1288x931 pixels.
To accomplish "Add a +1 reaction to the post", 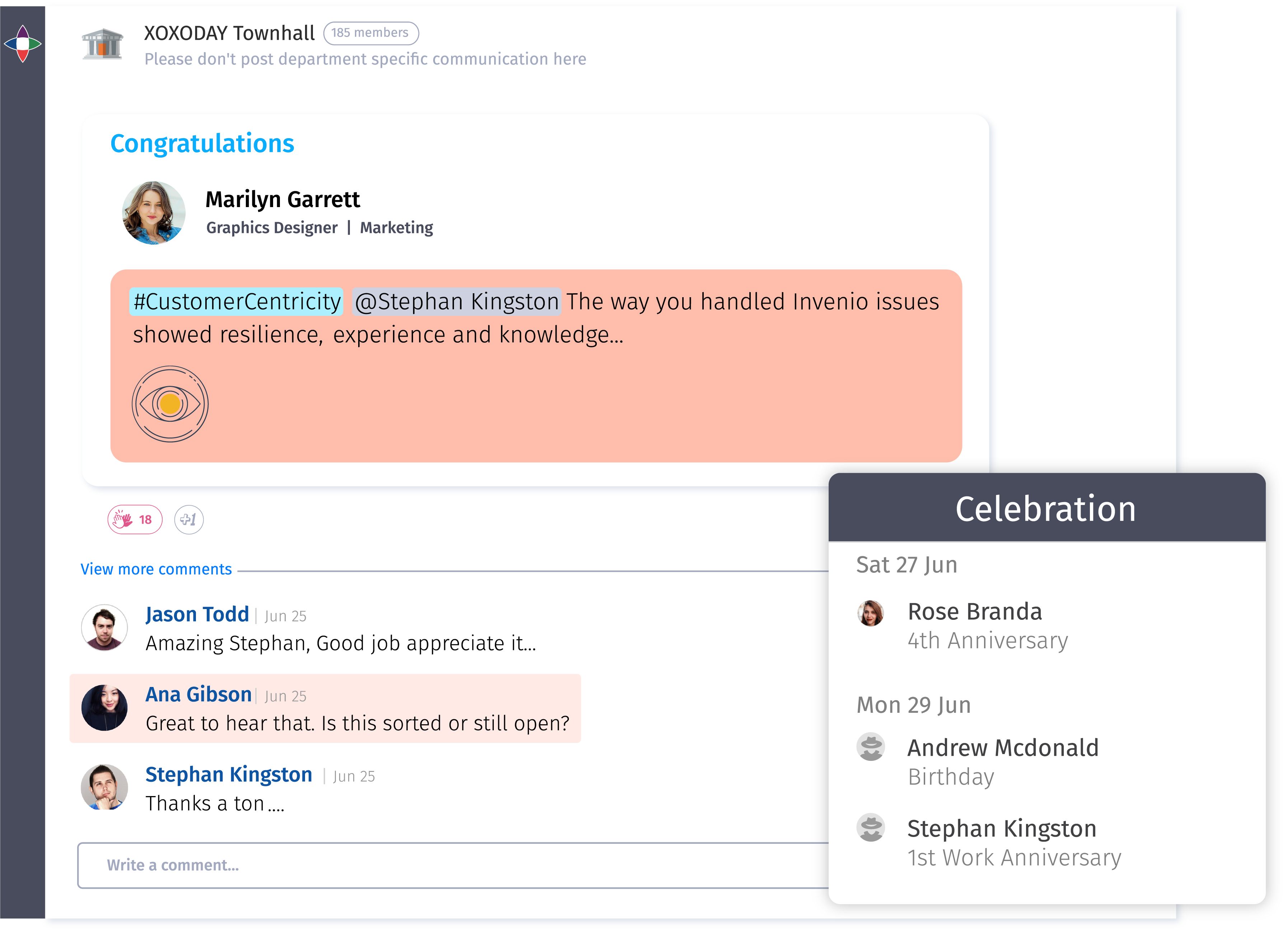I will pos(189,520).
